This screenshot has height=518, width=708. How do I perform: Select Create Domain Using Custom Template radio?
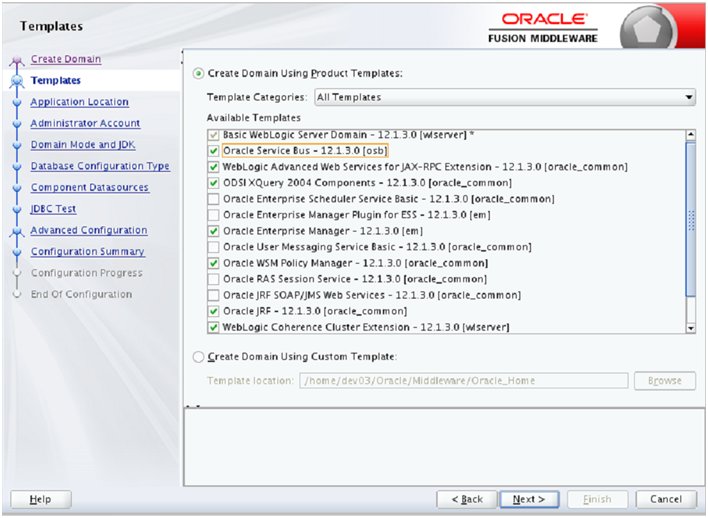[198, 357]
